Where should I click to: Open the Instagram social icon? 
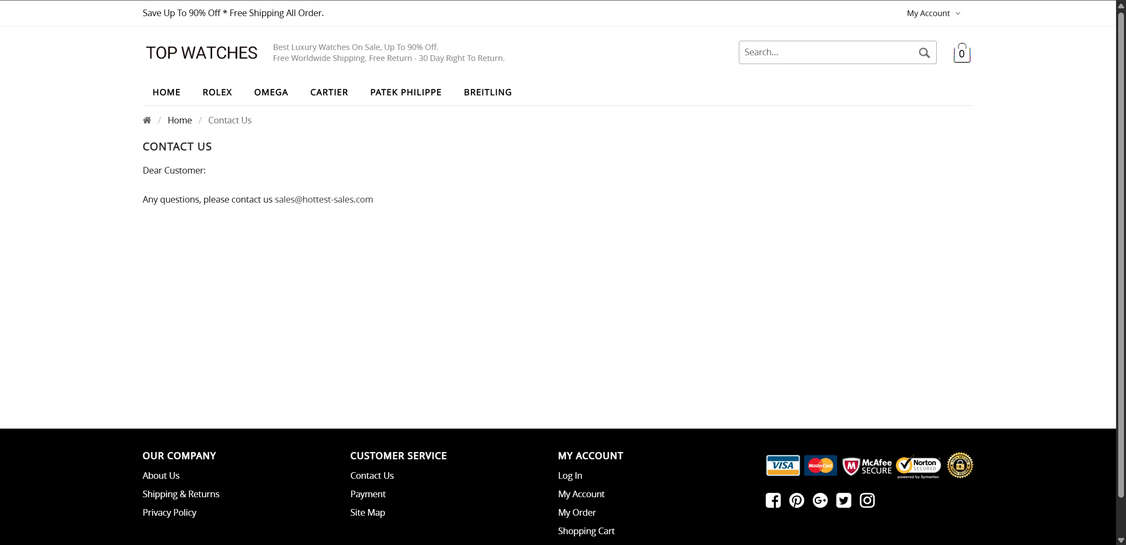point(867,500)
